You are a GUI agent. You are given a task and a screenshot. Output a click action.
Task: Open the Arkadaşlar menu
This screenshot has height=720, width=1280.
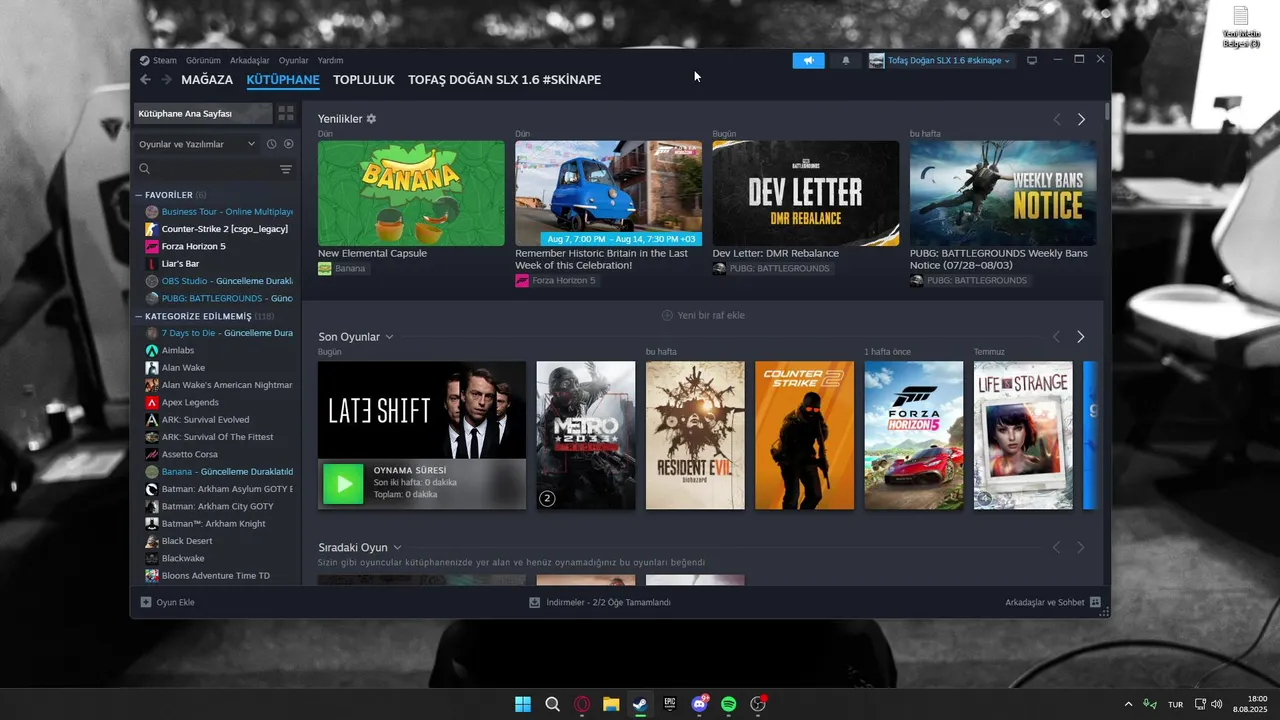click(250, 60)
